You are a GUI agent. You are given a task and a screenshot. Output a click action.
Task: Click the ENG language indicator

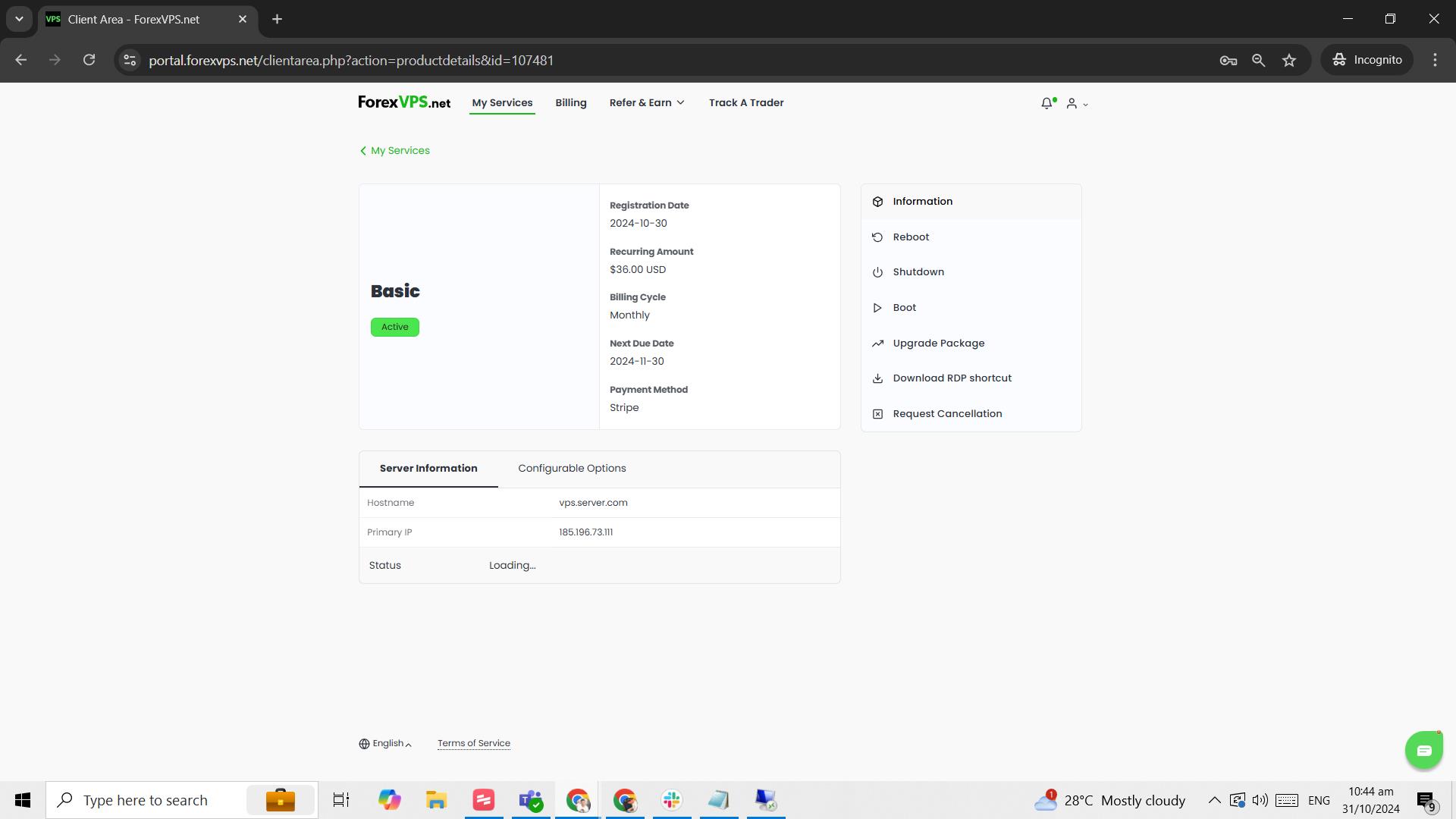coord(1319,800)
